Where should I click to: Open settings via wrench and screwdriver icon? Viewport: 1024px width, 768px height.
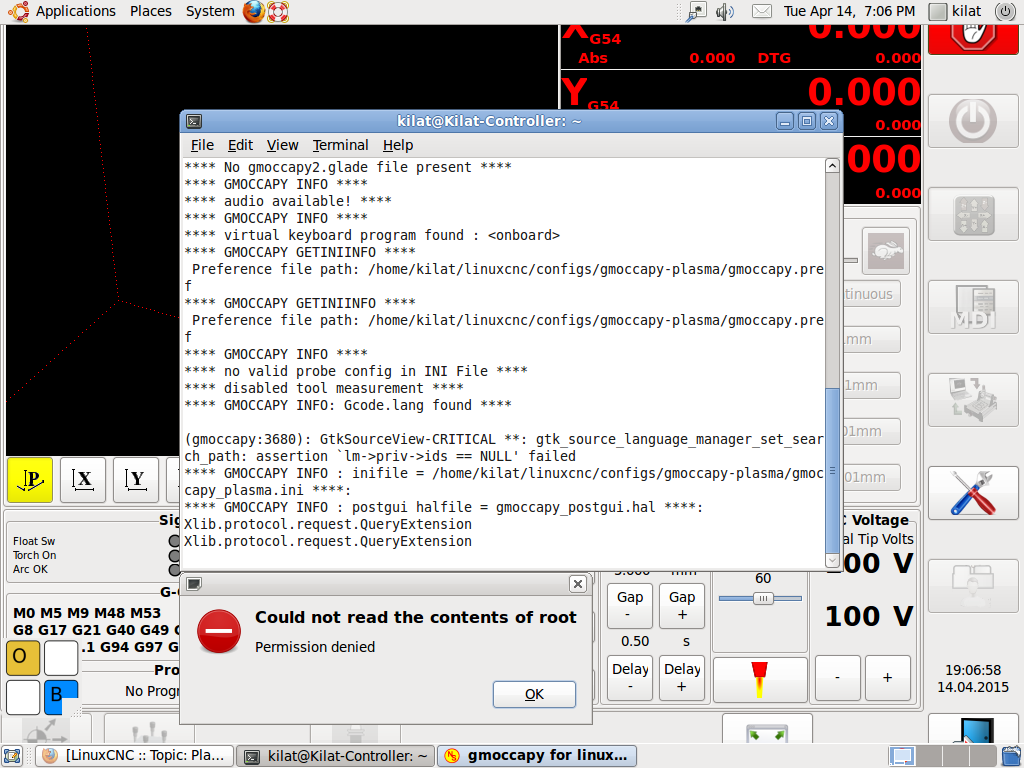click(972, 492)
